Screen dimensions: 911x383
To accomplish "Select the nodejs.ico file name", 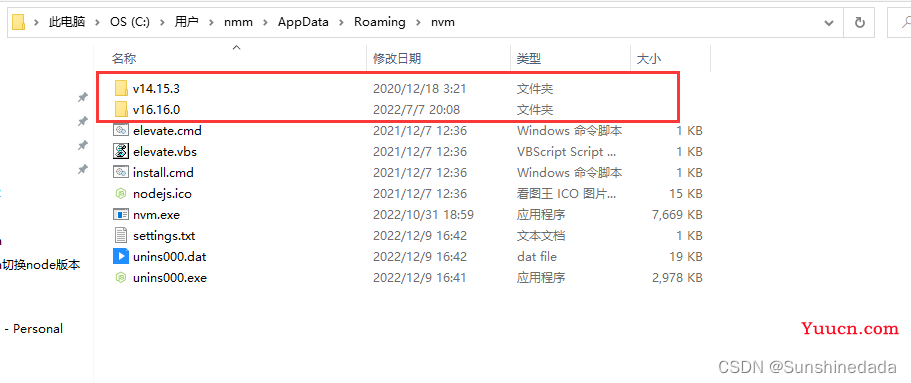I will point(162,194).
